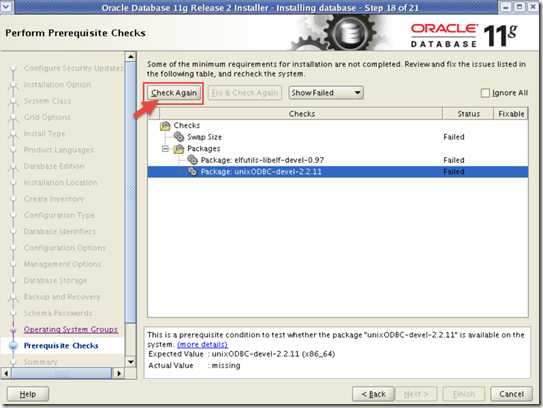543x408 pixels.
Task: Click the Prerequisite Checks step bullet icon
Action: tap(13, 346)
